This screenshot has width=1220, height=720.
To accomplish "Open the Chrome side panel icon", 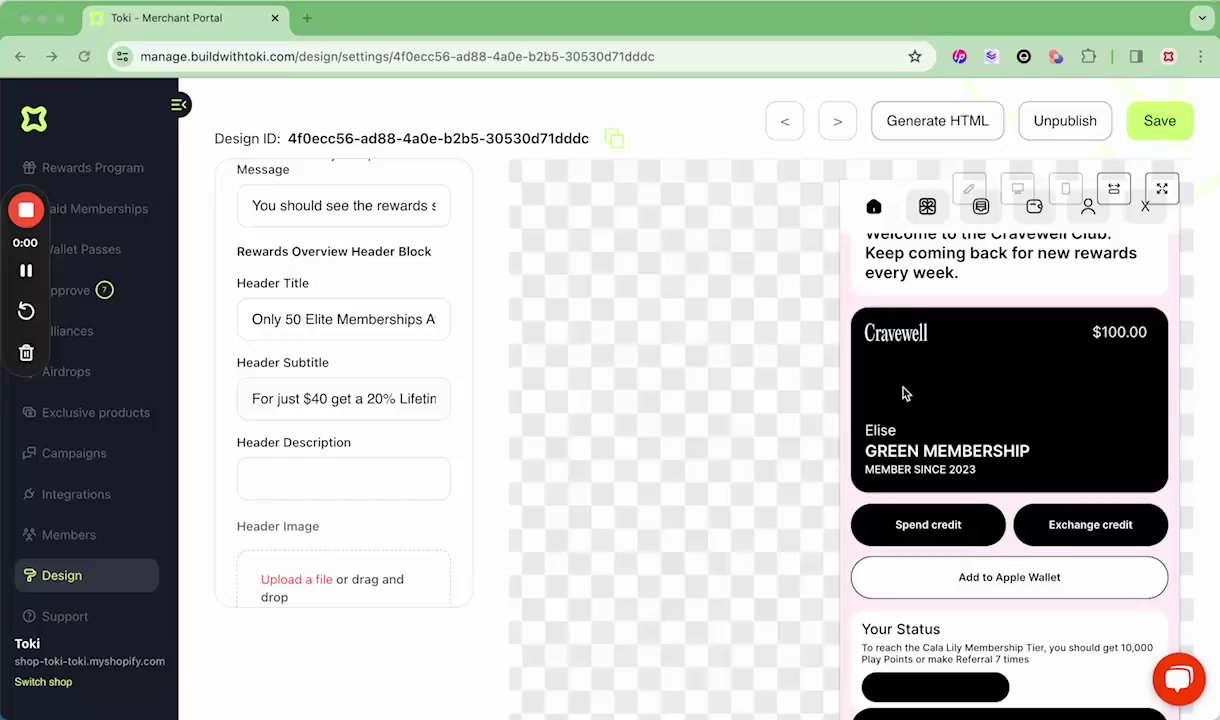I will [1136, 57].
